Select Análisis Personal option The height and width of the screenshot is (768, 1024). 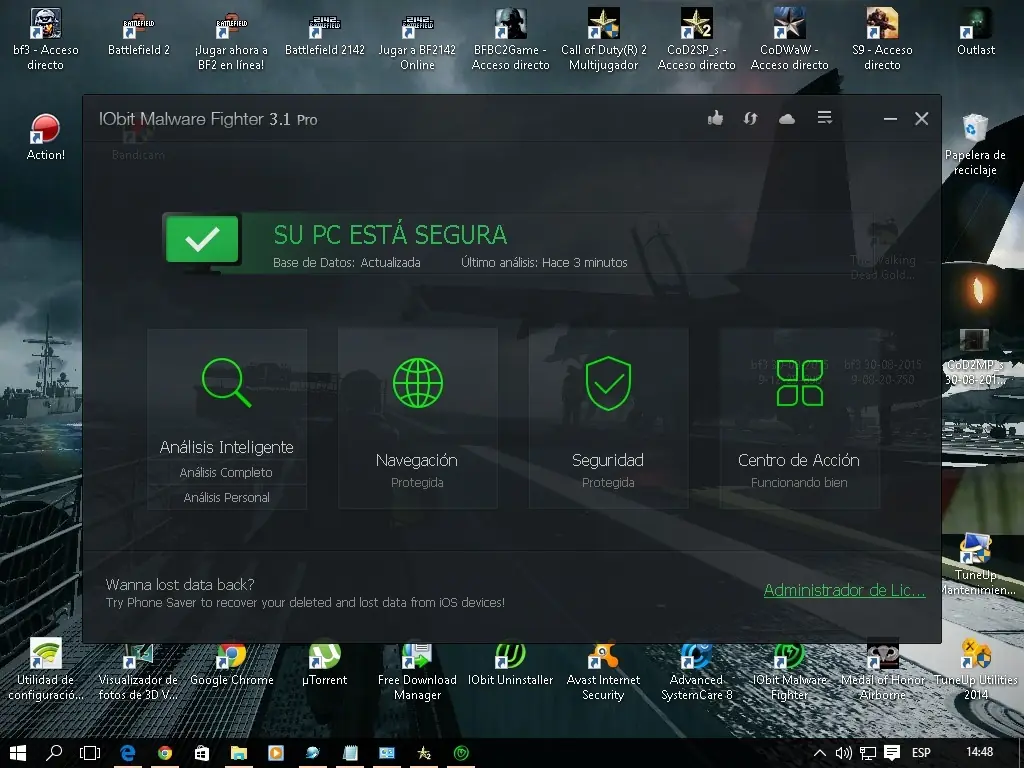(x=226, y=497)
